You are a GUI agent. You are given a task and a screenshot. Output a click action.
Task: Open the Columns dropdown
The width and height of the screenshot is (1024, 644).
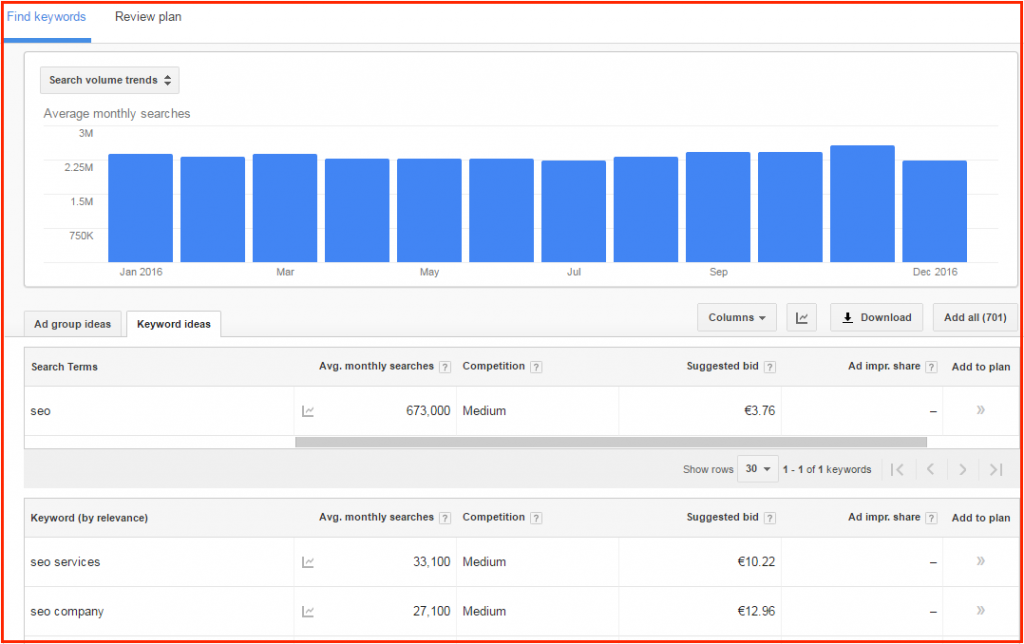click(x=737, y=317)
